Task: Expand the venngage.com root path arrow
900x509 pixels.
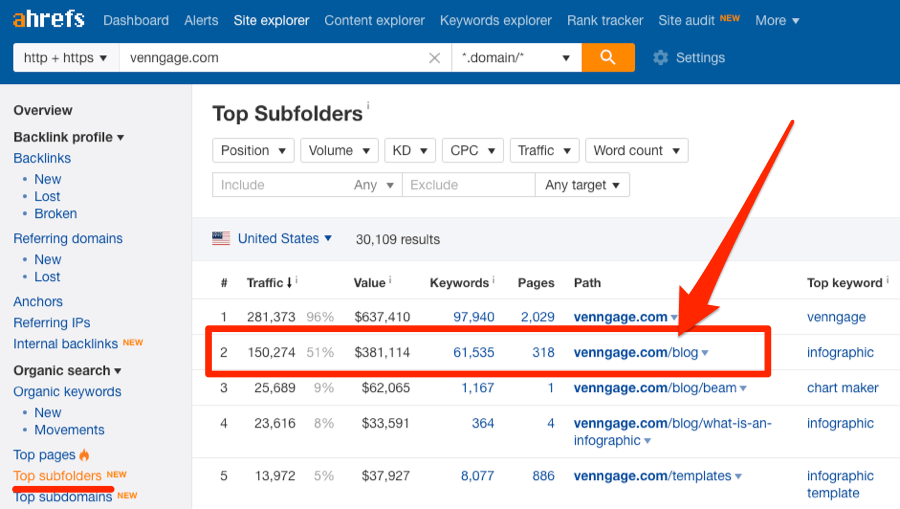Action: [x=674, y=317]
